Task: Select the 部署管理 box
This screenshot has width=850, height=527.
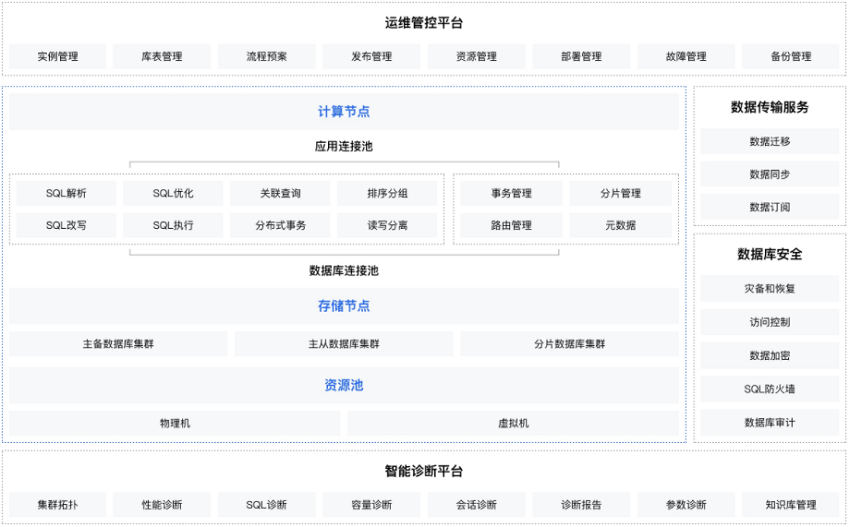Action: coord(581,56)
